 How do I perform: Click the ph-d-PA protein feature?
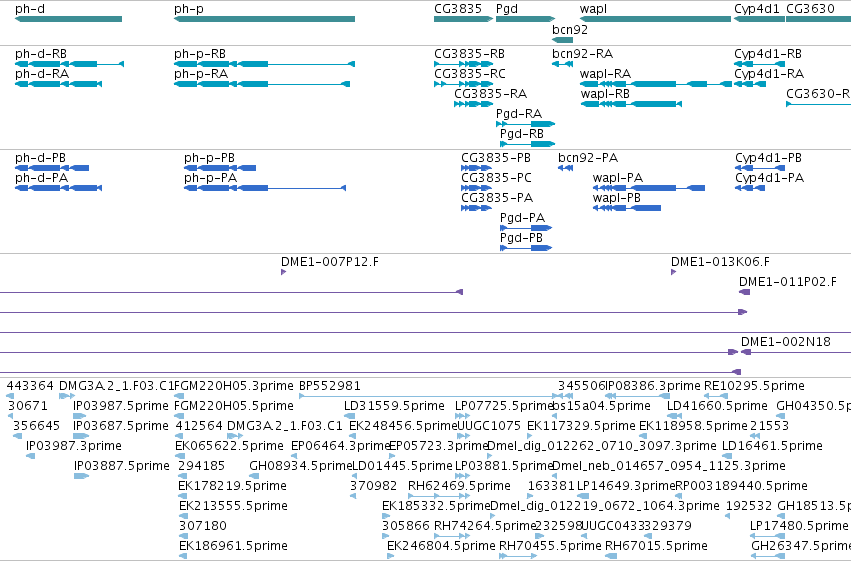pyautogui.click(x=59, y=188)
